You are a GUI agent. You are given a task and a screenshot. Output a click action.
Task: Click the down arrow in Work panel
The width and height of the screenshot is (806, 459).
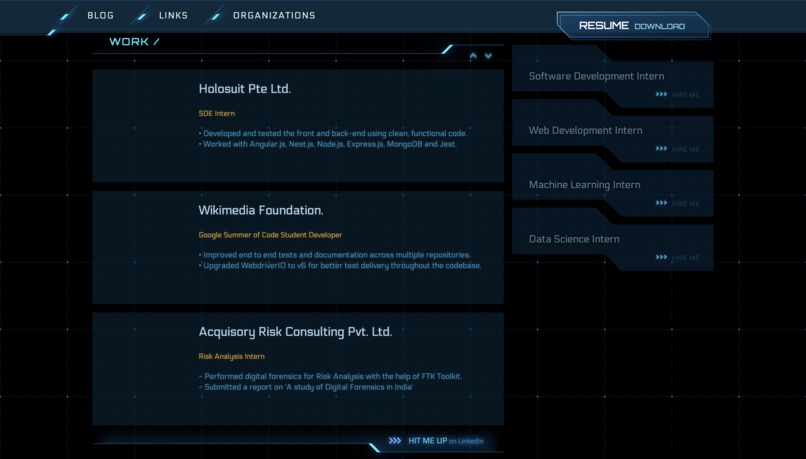pyautogui.click(x=488, y=56)
